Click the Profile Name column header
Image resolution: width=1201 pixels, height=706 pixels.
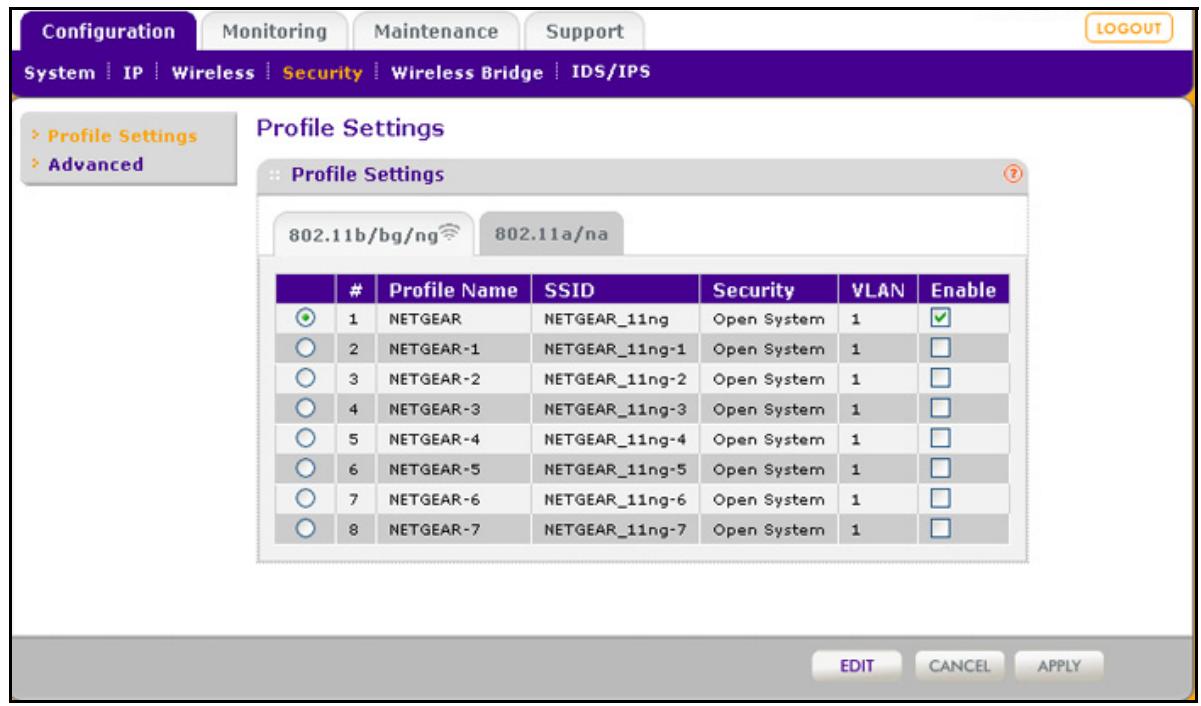452,290
